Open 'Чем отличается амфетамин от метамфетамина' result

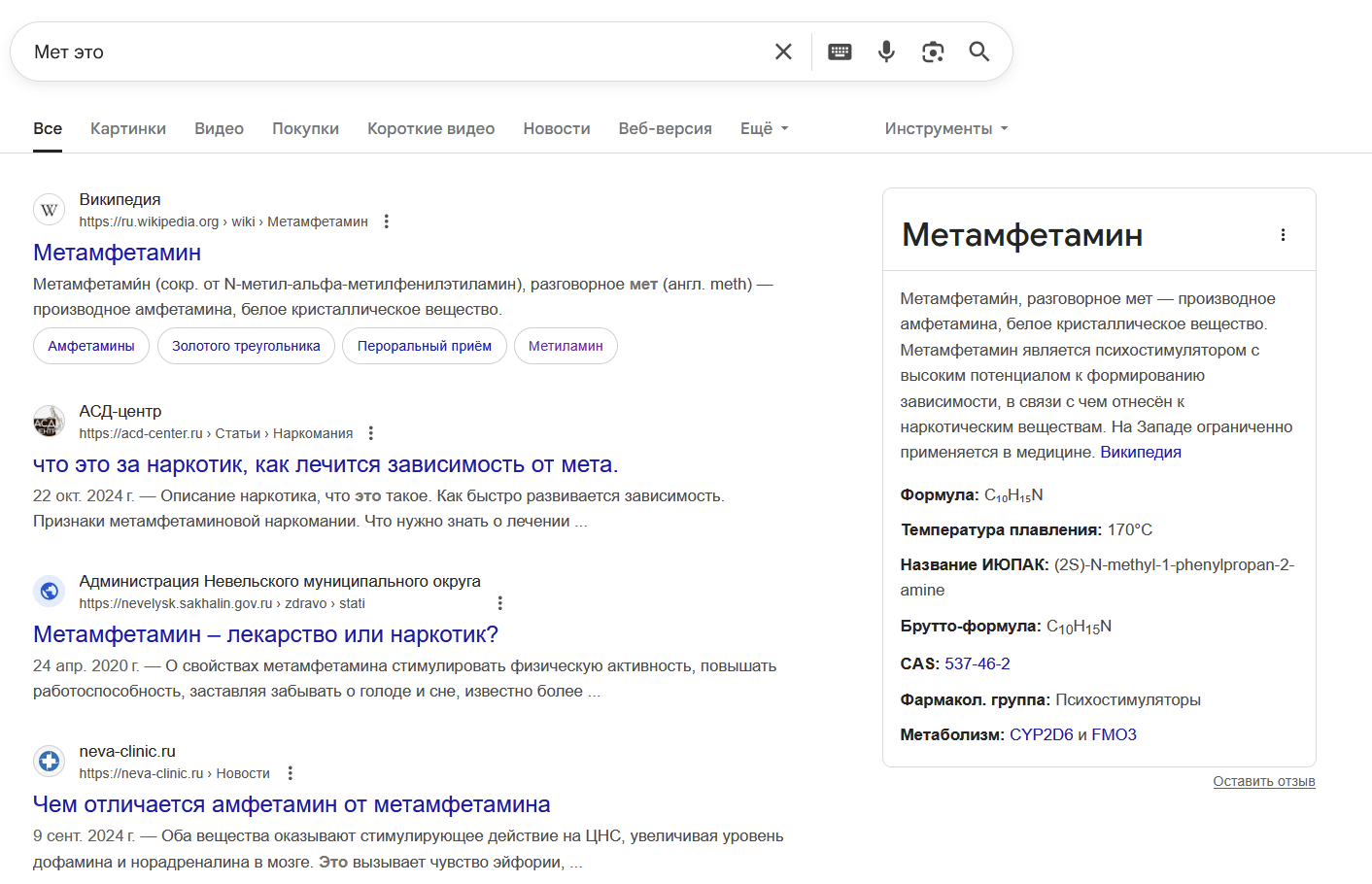click(292, 804)
